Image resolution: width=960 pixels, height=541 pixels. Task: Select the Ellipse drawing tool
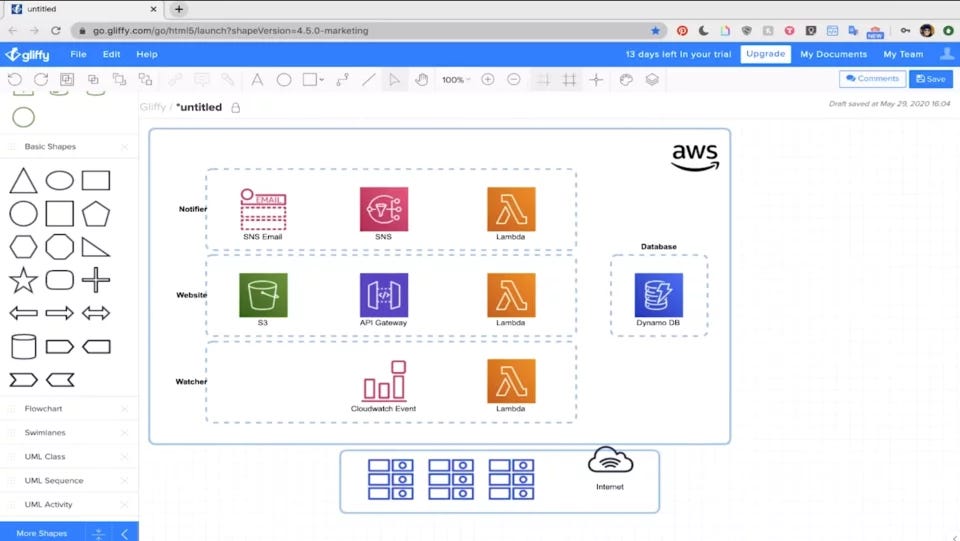click(283, 80)
